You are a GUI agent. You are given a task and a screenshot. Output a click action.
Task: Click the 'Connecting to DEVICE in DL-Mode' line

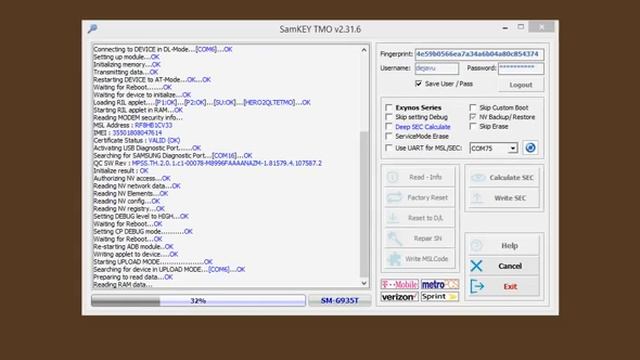coord(163,49)
